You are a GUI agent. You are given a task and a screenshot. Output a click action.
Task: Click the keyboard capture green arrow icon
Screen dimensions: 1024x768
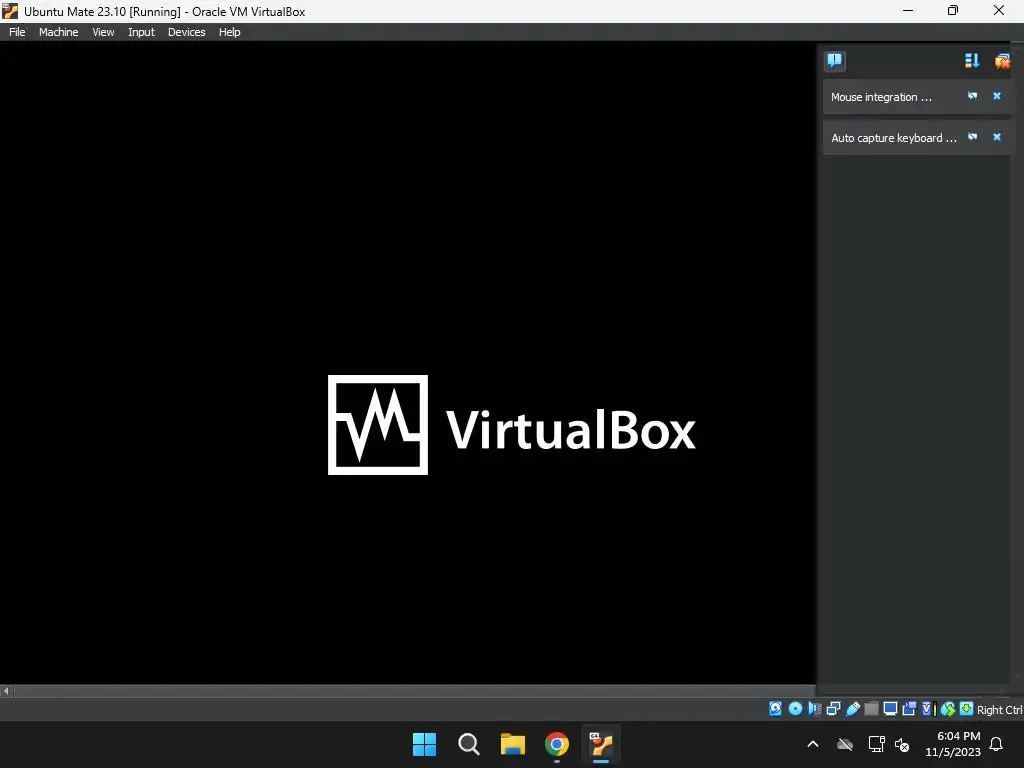[x=967, y=709]
